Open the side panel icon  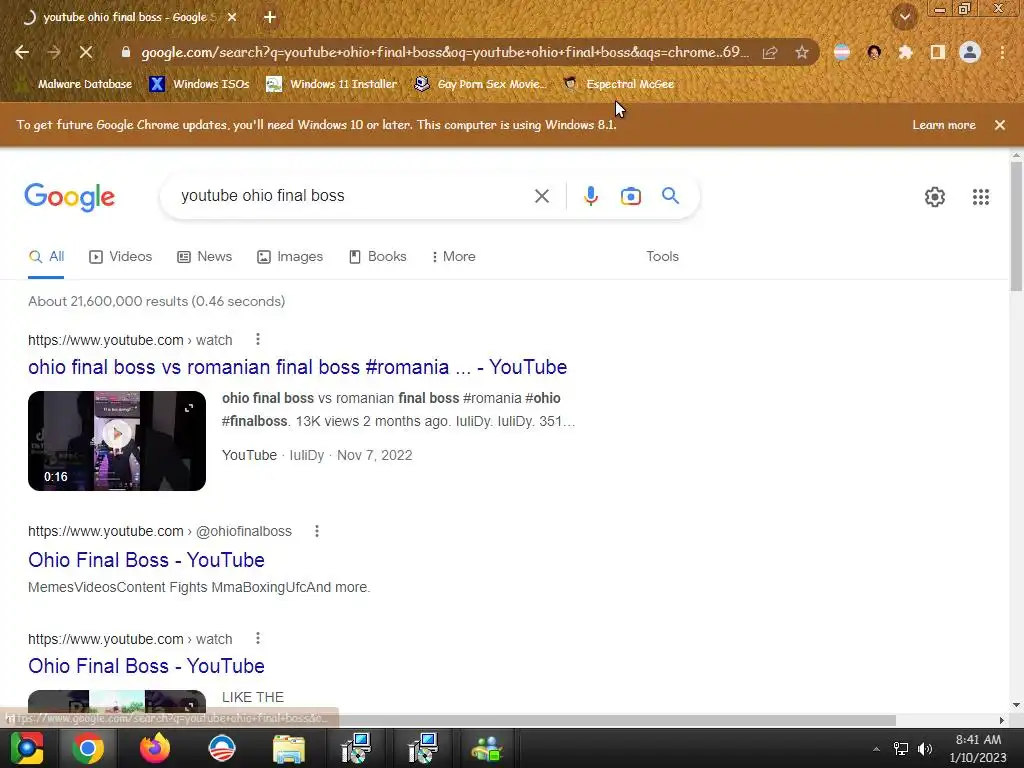[x=938, y=52]
